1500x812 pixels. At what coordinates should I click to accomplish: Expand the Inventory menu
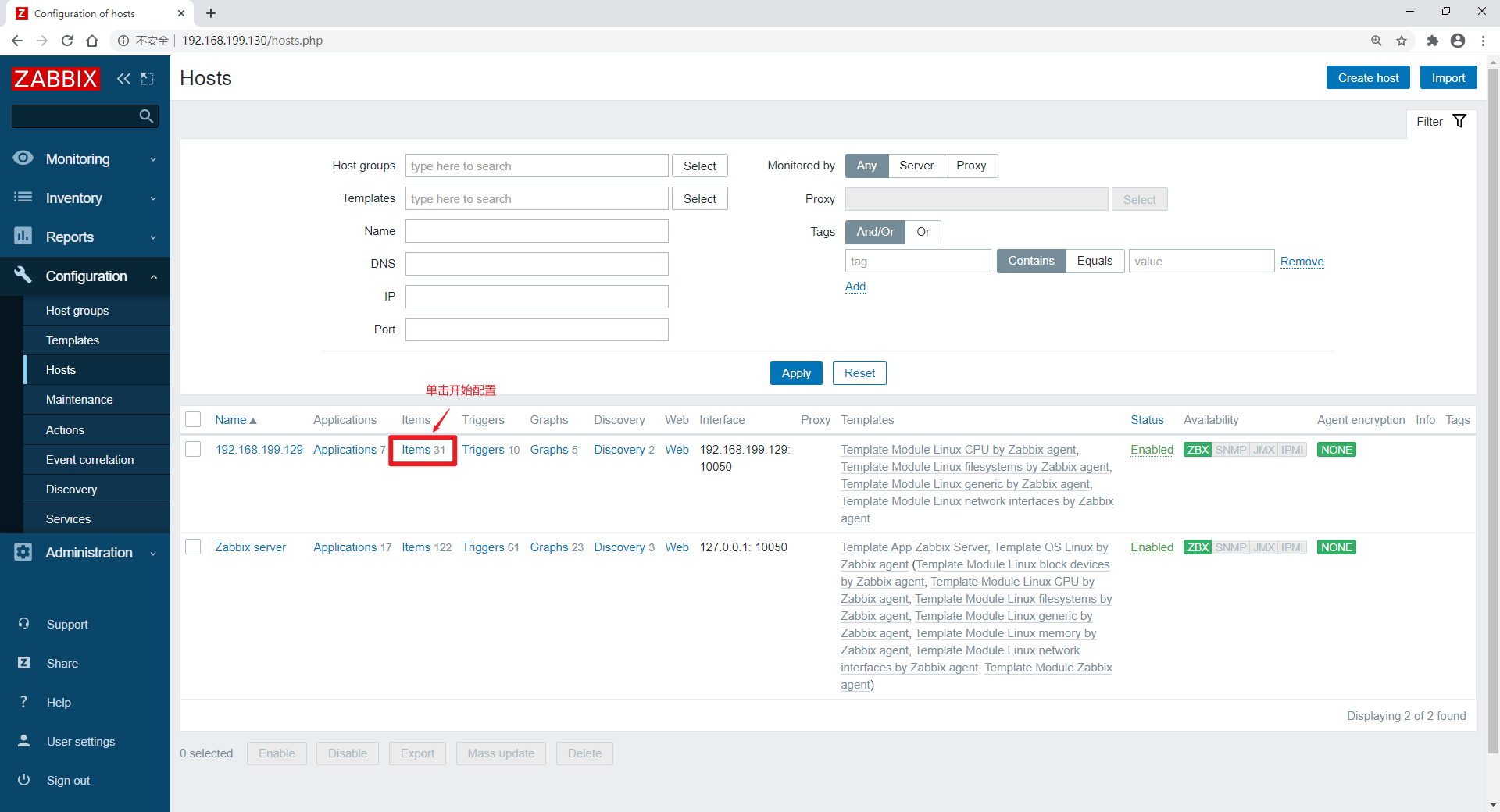coord(85,198)
